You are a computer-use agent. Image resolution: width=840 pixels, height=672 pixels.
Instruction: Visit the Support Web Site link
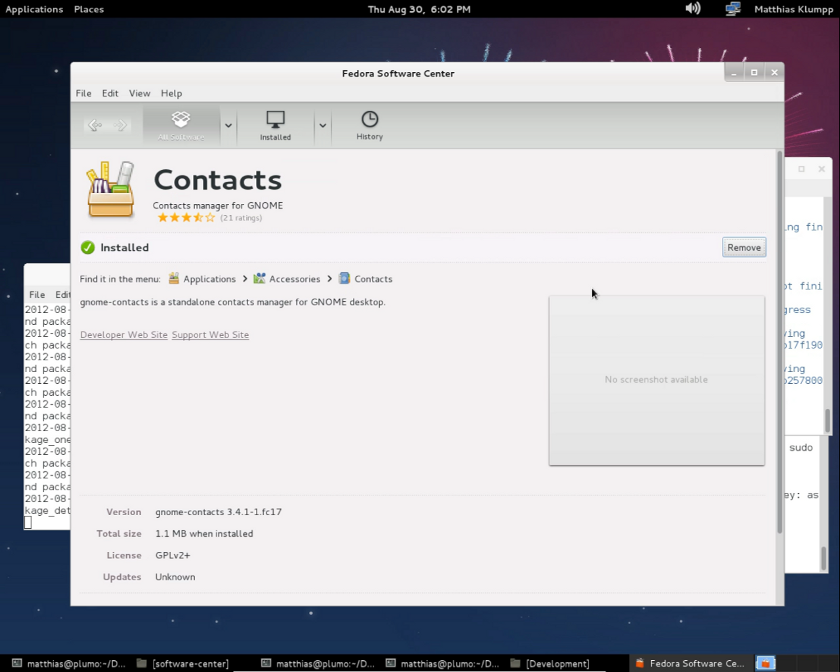pos(211,334)
